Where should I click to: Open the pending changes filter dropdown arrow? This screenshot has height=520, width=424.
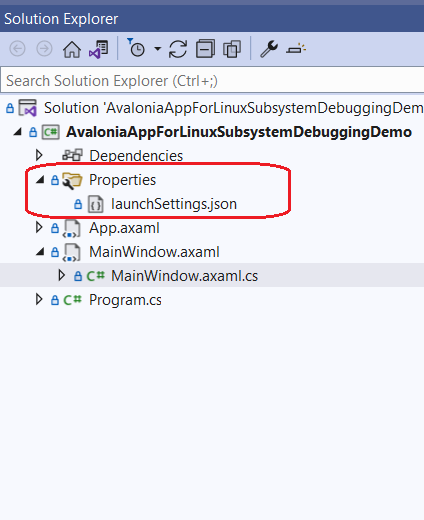[158, 49]
